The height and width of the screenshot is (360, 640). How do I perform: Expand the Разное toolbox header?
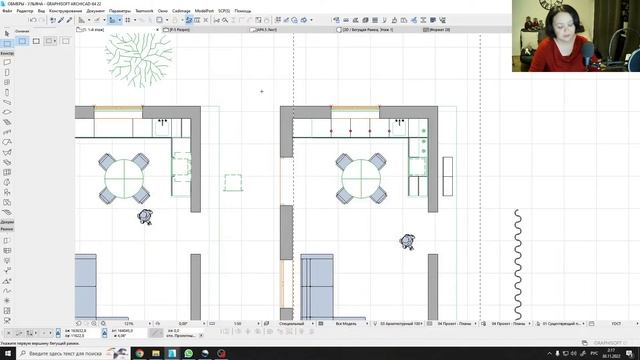[7, 229]
